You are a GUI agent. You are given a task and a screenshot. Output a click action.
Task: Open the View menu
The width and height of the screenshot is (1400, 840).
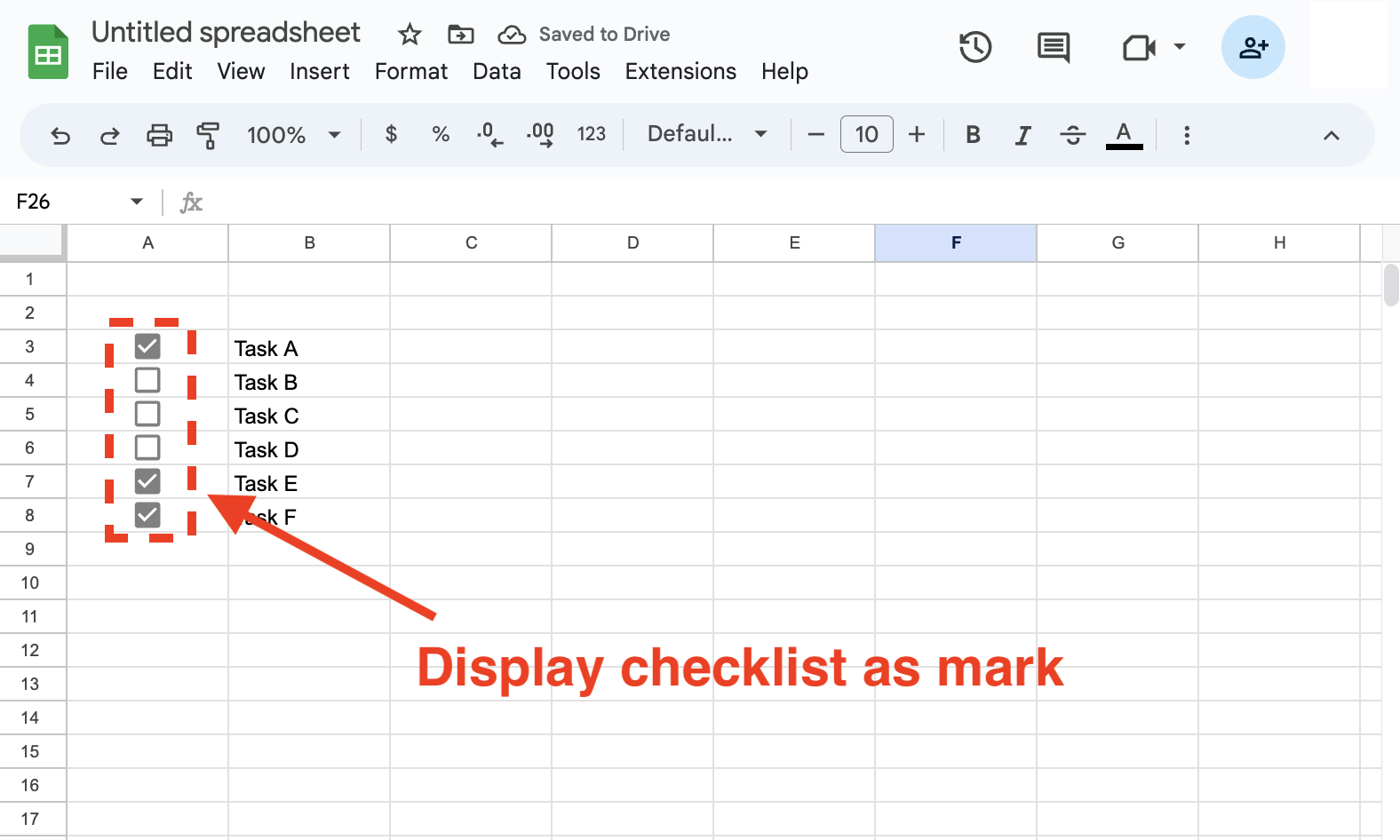coord(241,71)
